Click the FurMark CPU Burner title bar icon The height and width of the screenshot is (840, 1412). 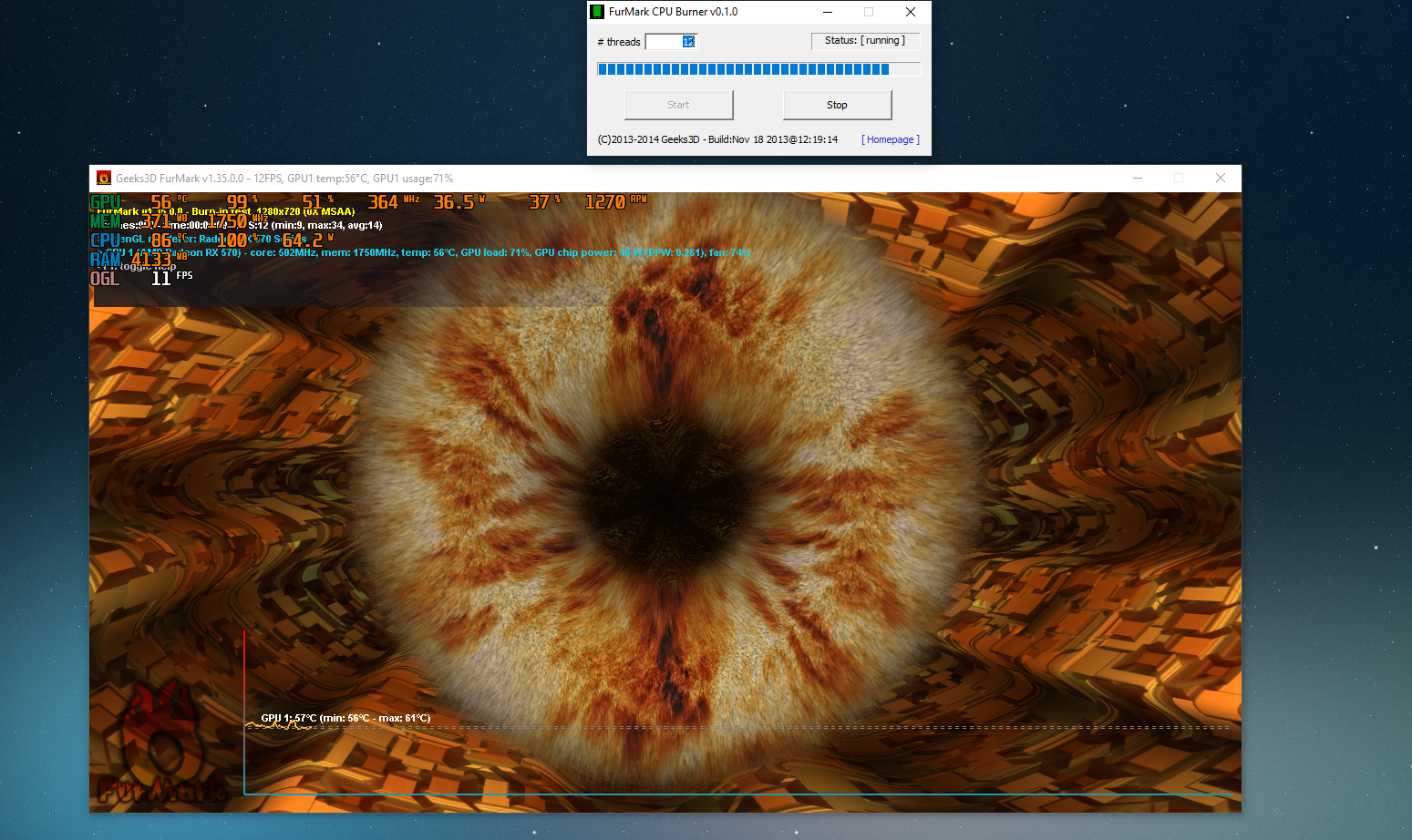pyautogui.click(x=597, y=12)
